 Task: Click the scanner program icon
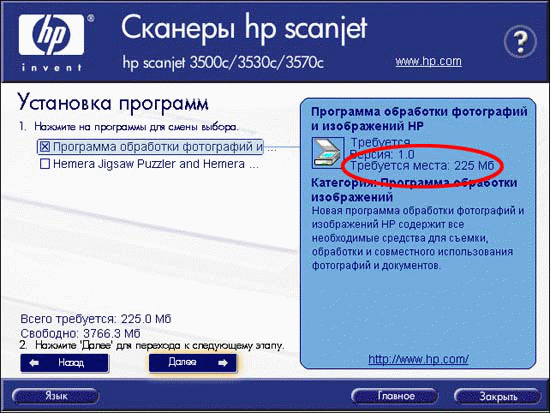[x=328, y=153]
